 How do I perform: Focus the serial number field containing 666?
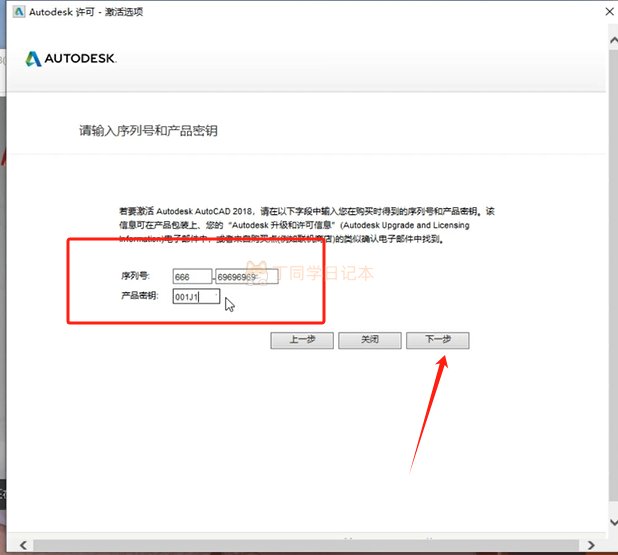(192, 277)
